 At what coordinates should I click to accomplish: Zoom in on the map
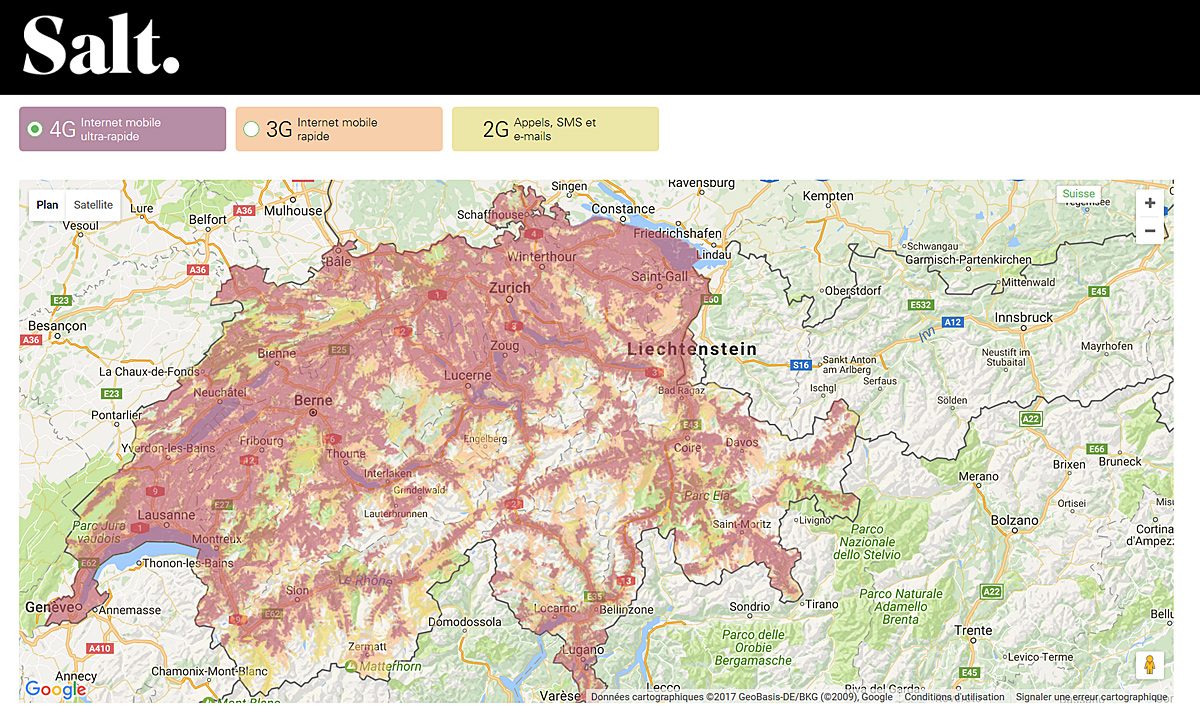click(x=1150, y=203)
